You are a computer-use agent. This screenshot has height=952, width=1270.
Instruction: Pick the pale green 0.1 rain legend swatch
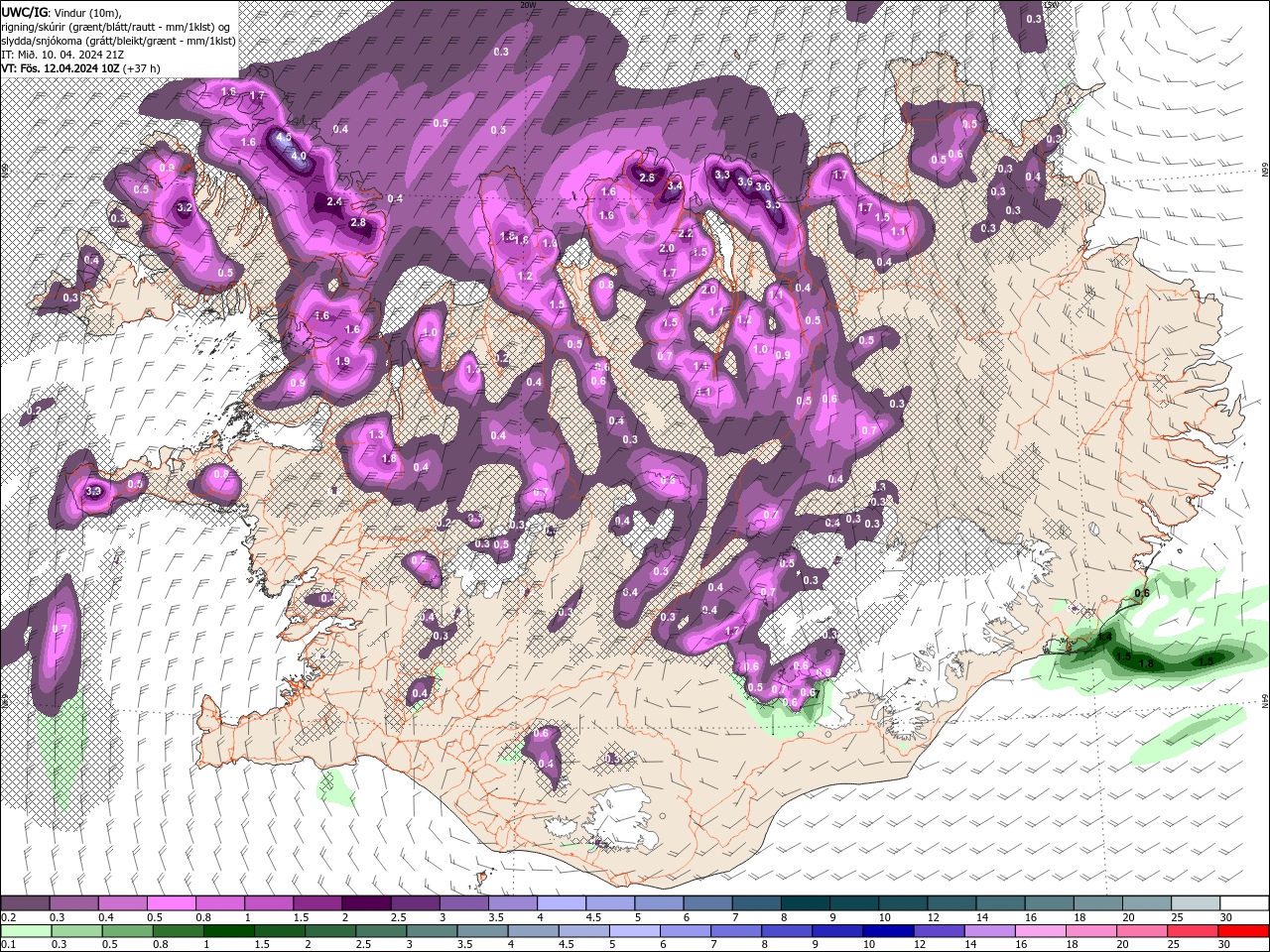pyautogui.click(x=26, y=931)
